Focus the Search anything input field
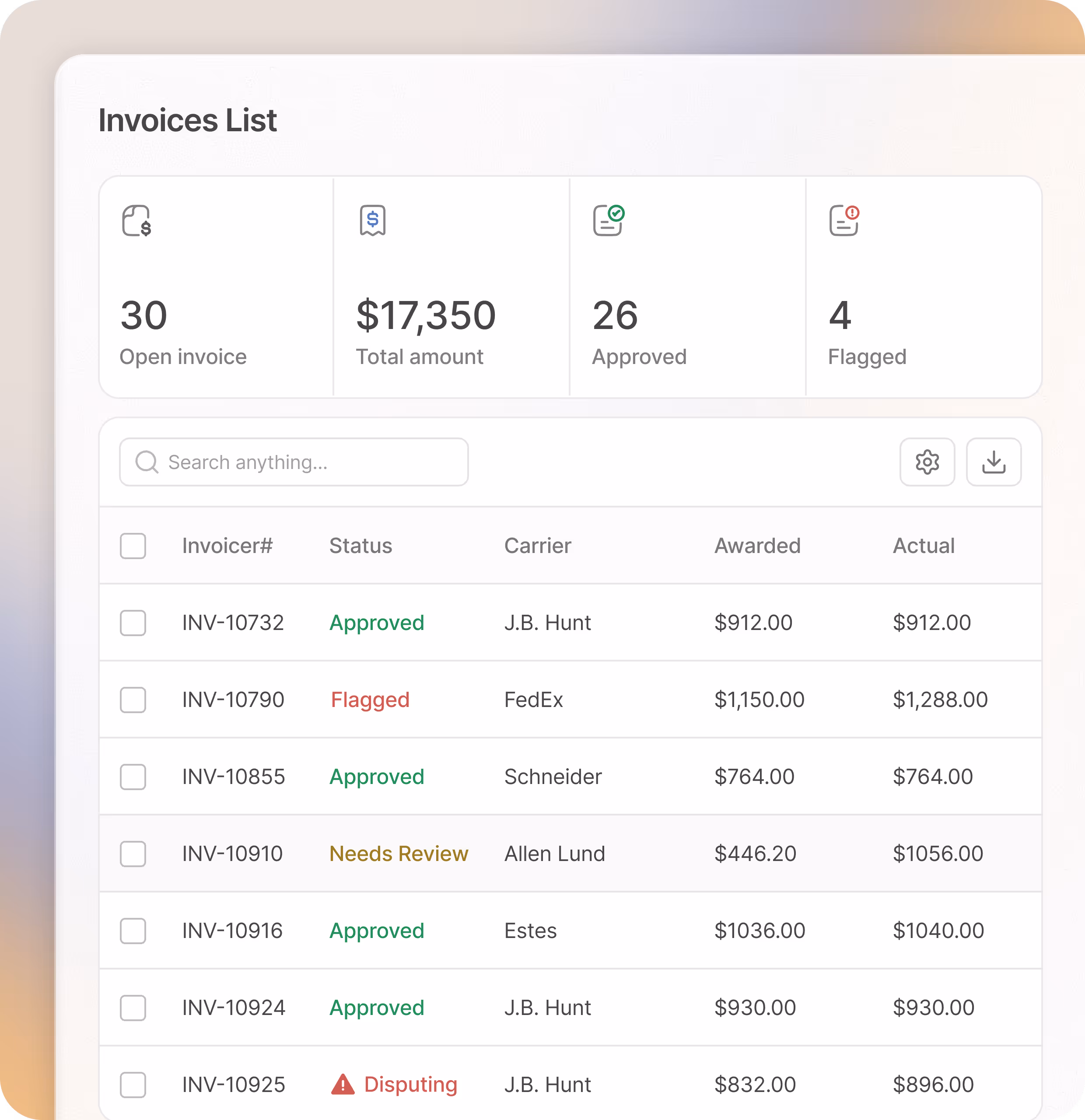Image resolution: width=1085 pixels, height=1120 pixels. coord(308,462)
